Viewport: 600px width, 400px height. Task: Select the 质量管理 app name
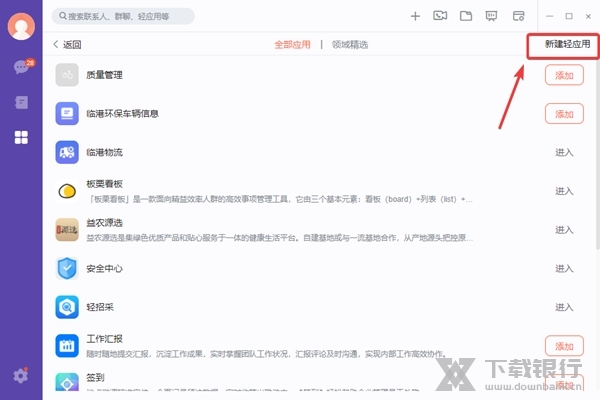[104, 75]
